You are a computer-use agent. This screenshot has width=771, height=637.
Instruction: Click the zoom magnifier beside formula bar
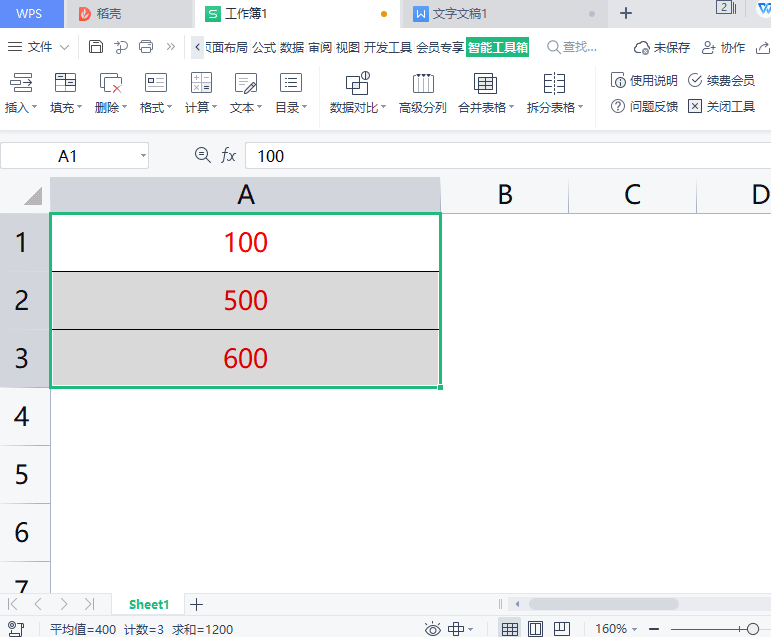(x=202, y=155)
